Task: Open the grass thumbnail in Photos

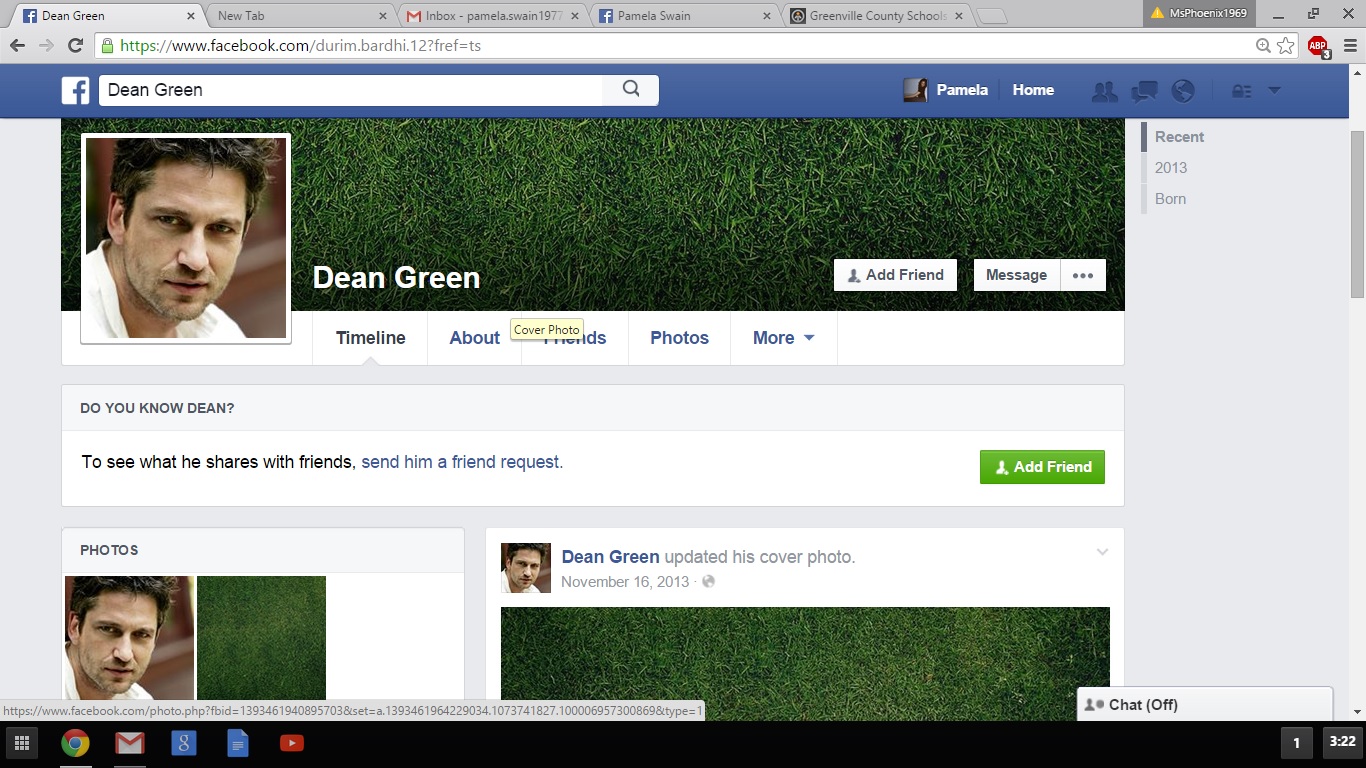Action: [x=261, y=637]
